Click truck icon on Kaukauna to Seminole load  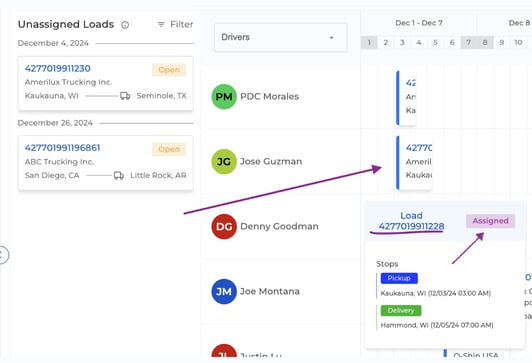click(125, 96)
